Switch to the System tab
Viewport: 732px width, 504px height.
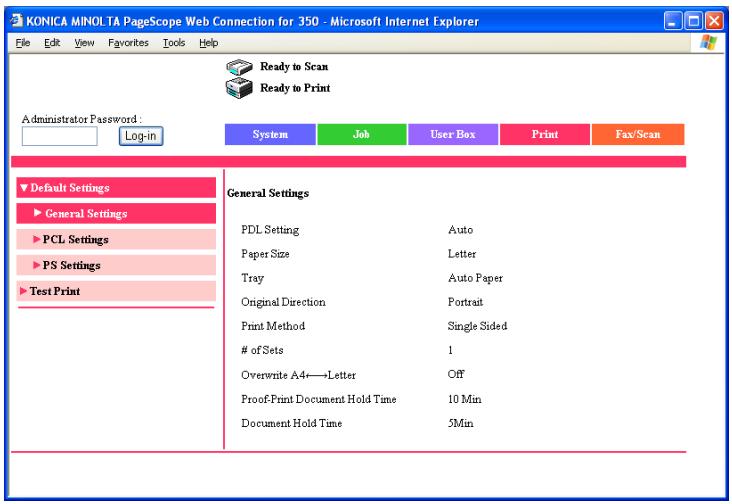click(270, 134)
